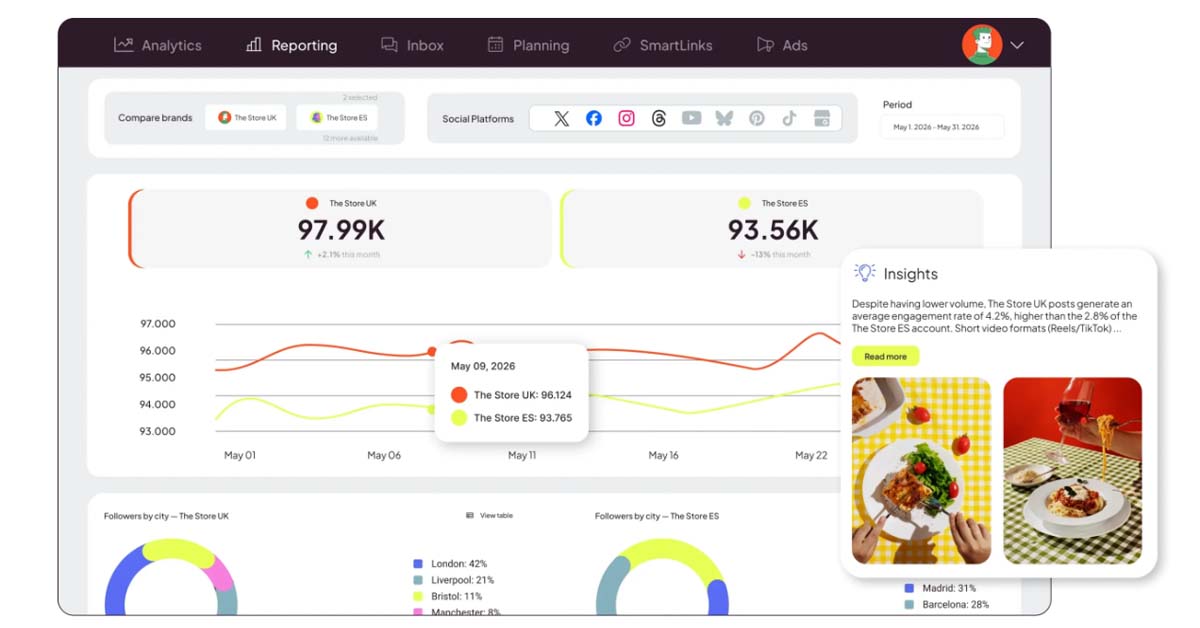Click the May 16 axis label

point(664,455)
